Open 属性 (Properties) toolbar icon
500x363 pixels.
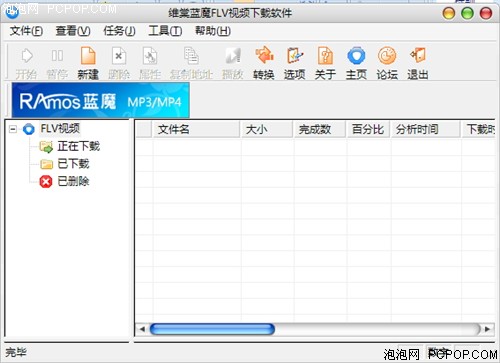pyautogui.click(x=150, y=56)
